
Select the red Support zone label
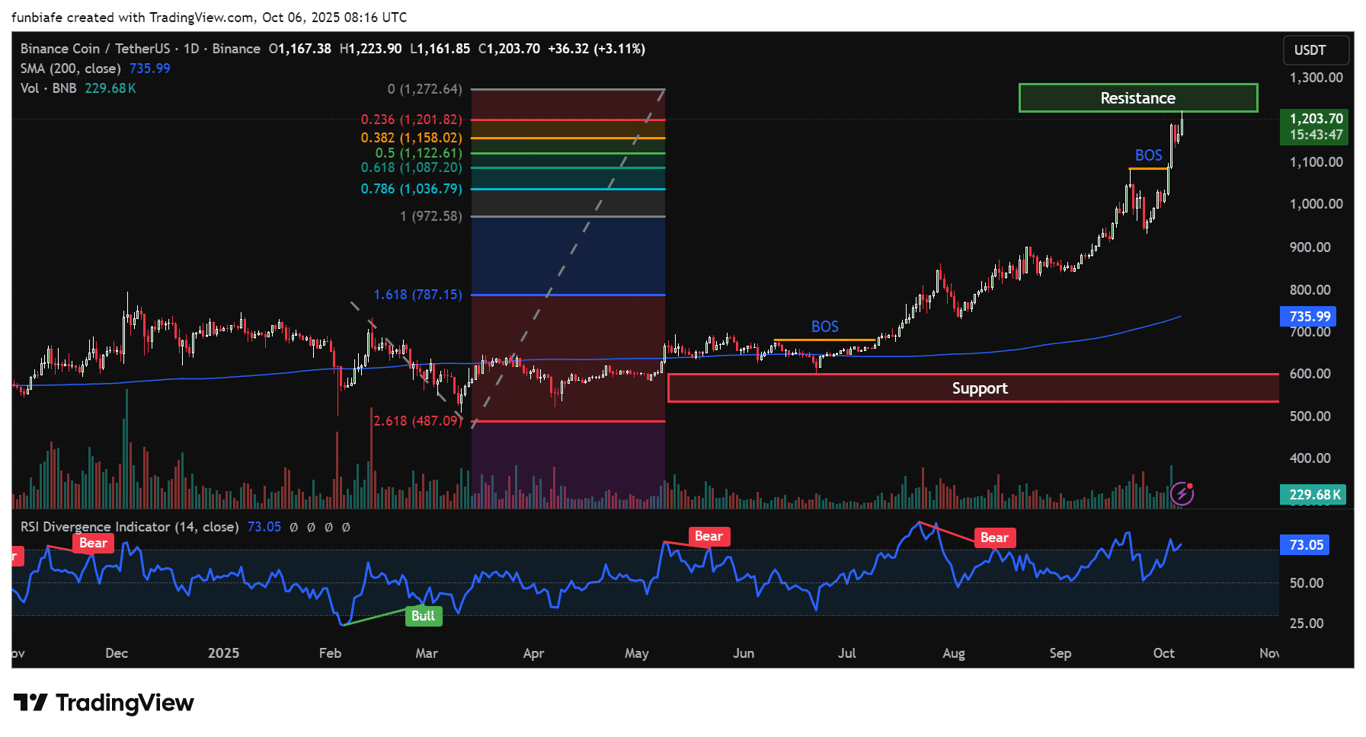(979, 388)
